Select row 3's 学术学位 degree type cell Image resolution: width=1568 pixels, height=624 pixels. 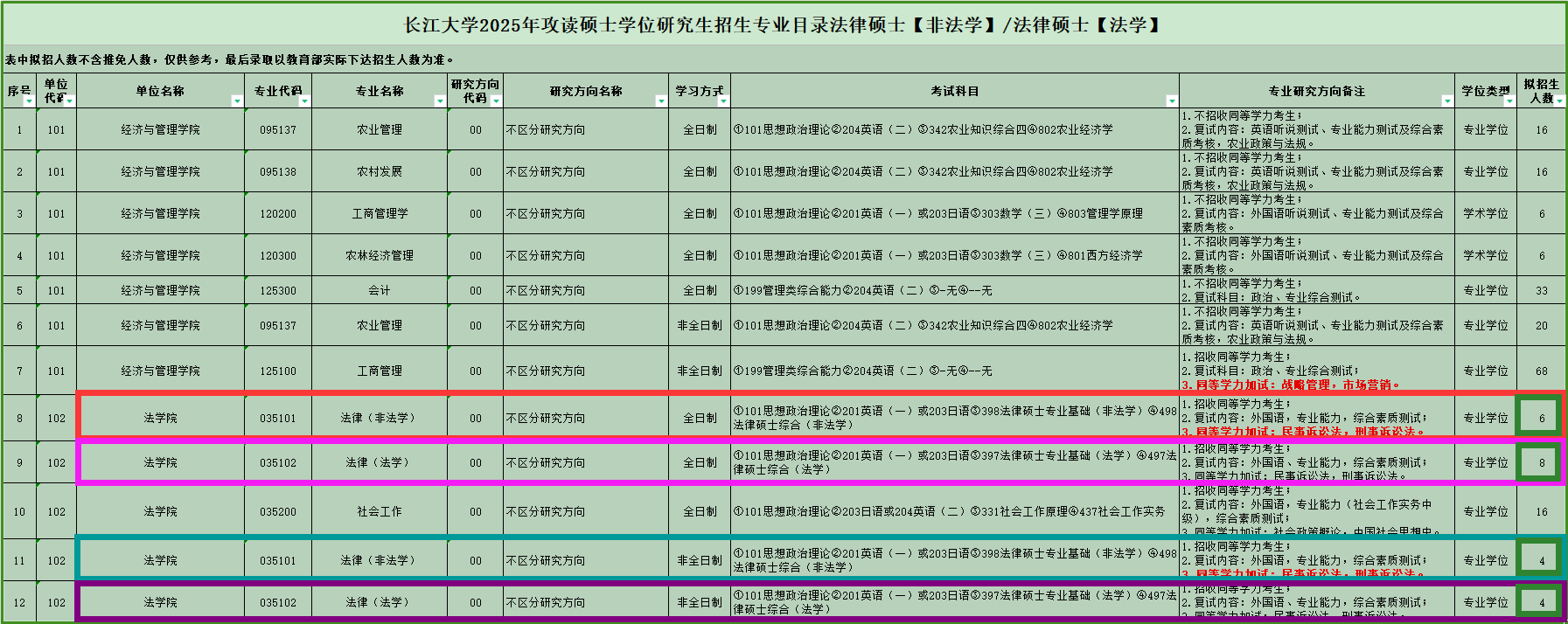(1486, 213)
